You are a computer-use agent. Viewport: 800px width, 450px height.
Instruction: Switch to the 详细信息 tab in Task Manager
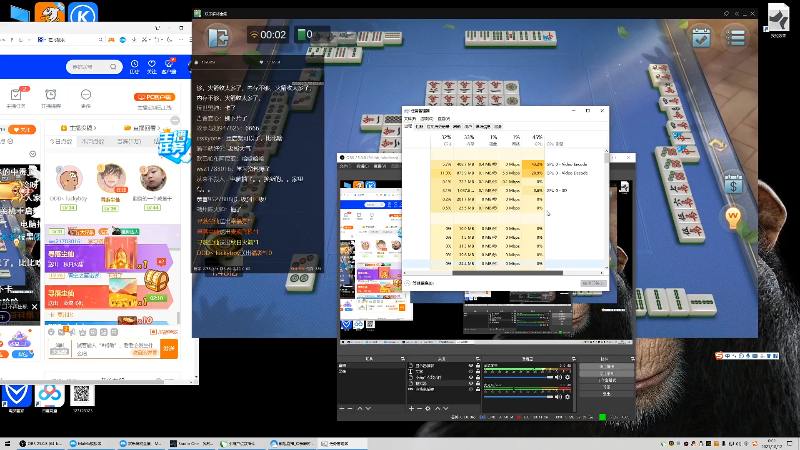pos(483,127)
